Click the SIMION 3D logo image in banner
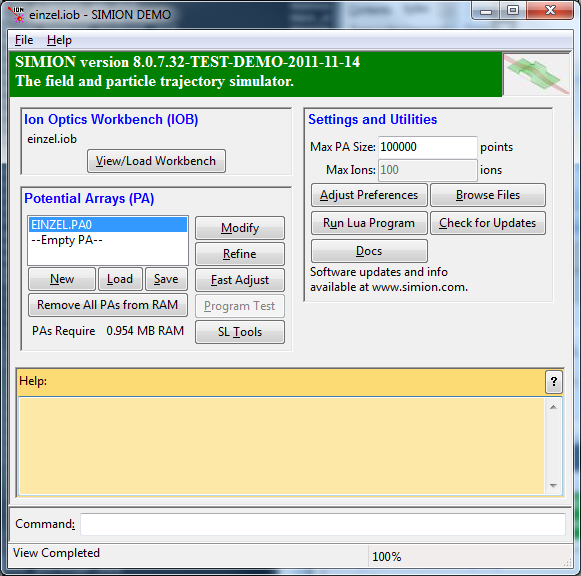This screenshot has height=576, width=581. [536, 74]
